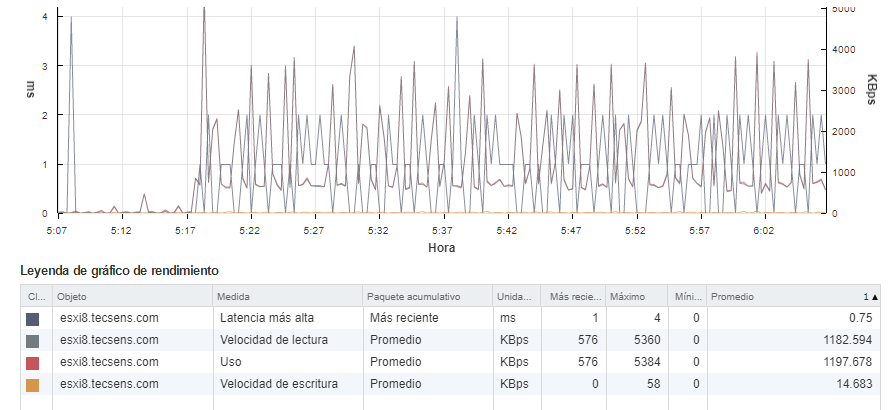
Task: Sort by the Promedio column header
Action: click(793, 296)
